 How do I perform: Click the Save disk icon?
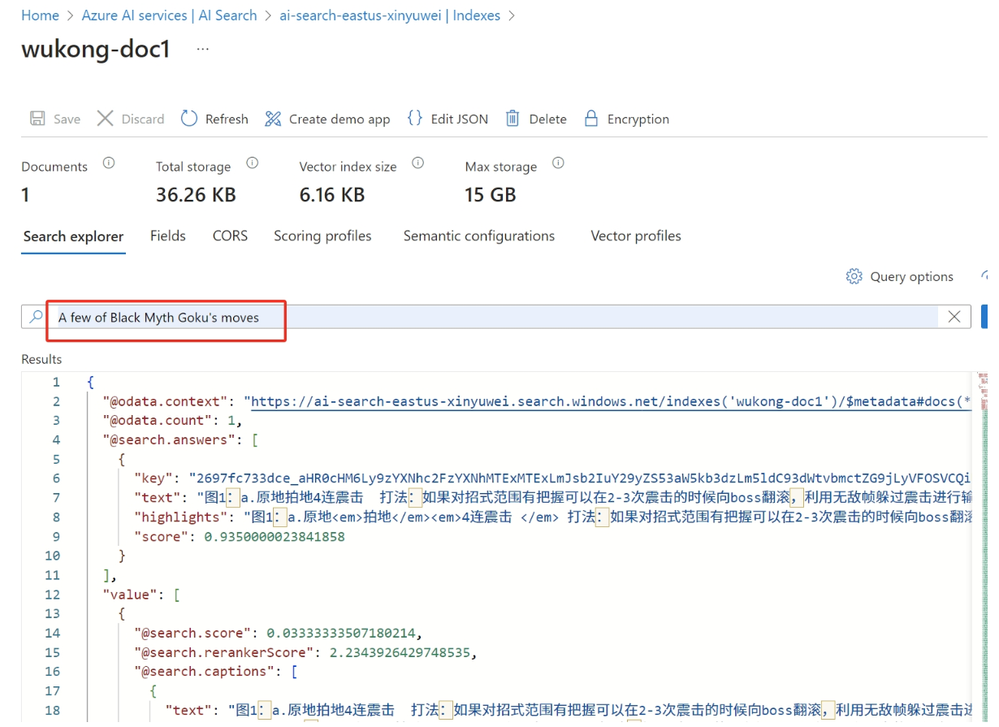tap(38, 119)
